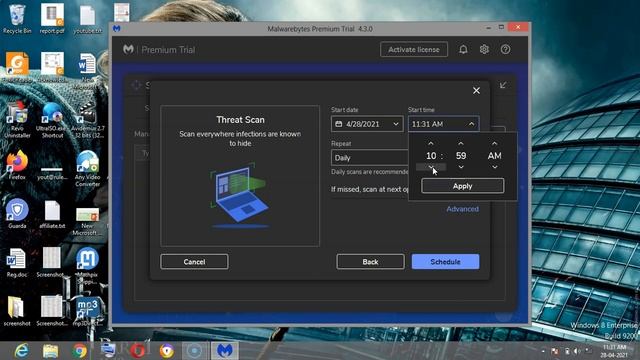The width and height of the screenshot is (640, 360).
Task: Click the Malwarebytes logo next to Premium Trial
Action: click(128, 49)
